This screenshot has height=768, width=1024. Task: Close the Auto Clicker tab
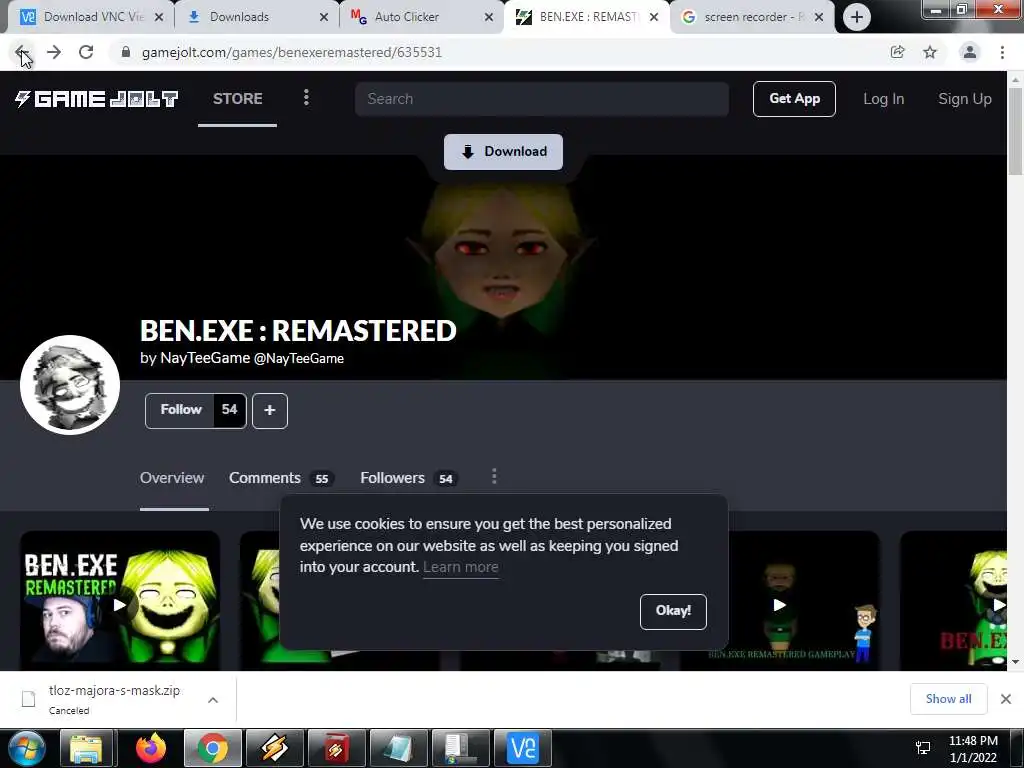[488, 17]
